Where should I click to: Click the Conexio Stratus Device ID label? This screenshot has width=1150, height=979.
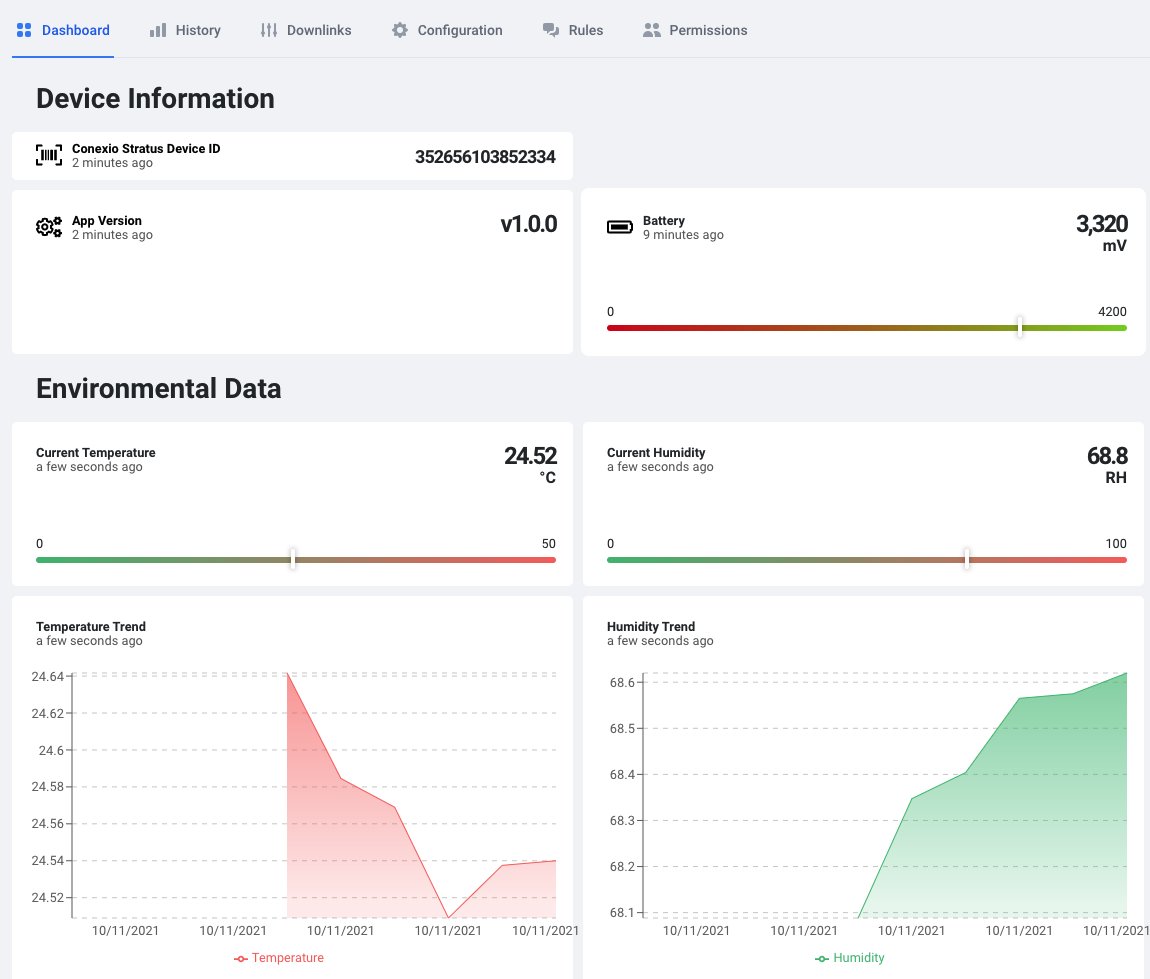click(x=146, y=148)
